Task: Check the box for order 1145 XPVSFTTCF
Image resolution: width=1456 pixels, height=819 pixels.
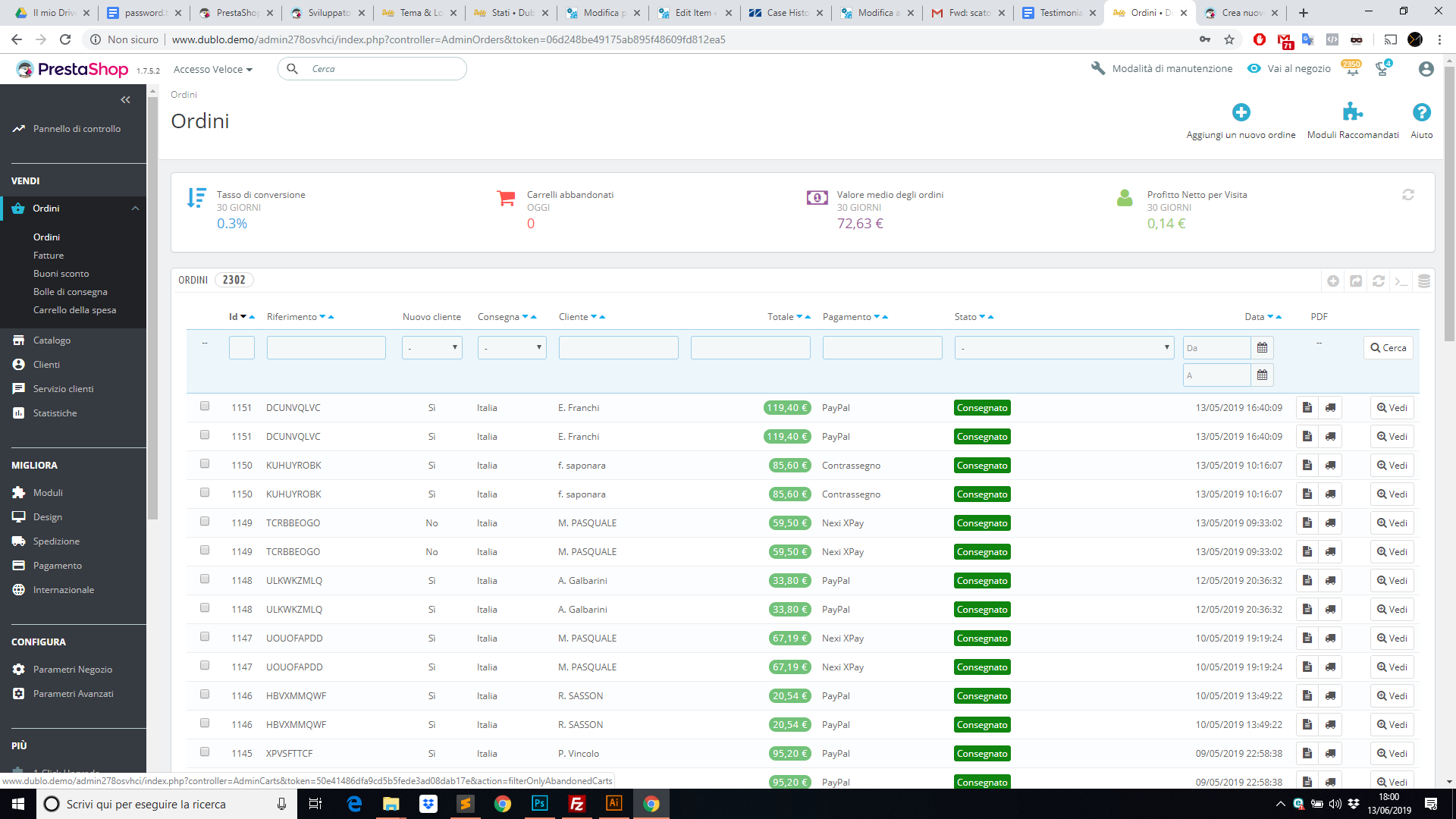Action: (x=205, y=752)
